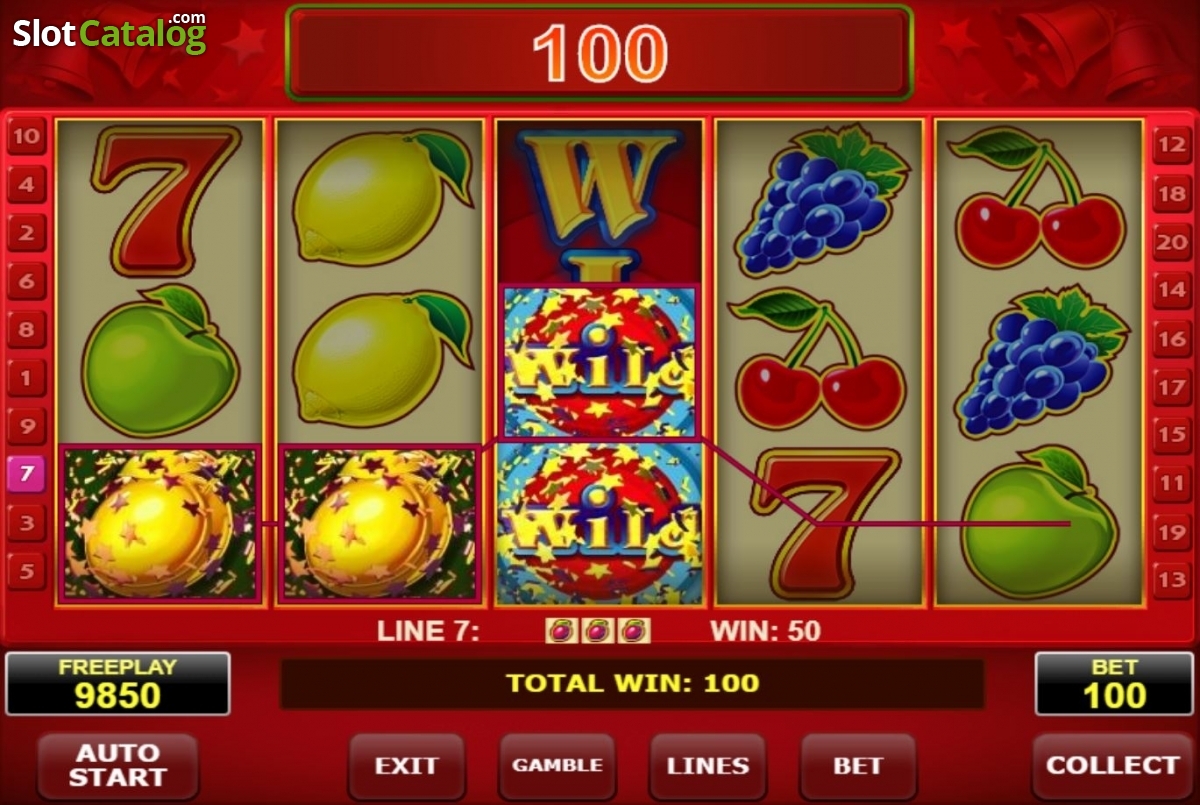Toggle payline 10 indicator
The image size is (1200, 805).
pos(26,136)
